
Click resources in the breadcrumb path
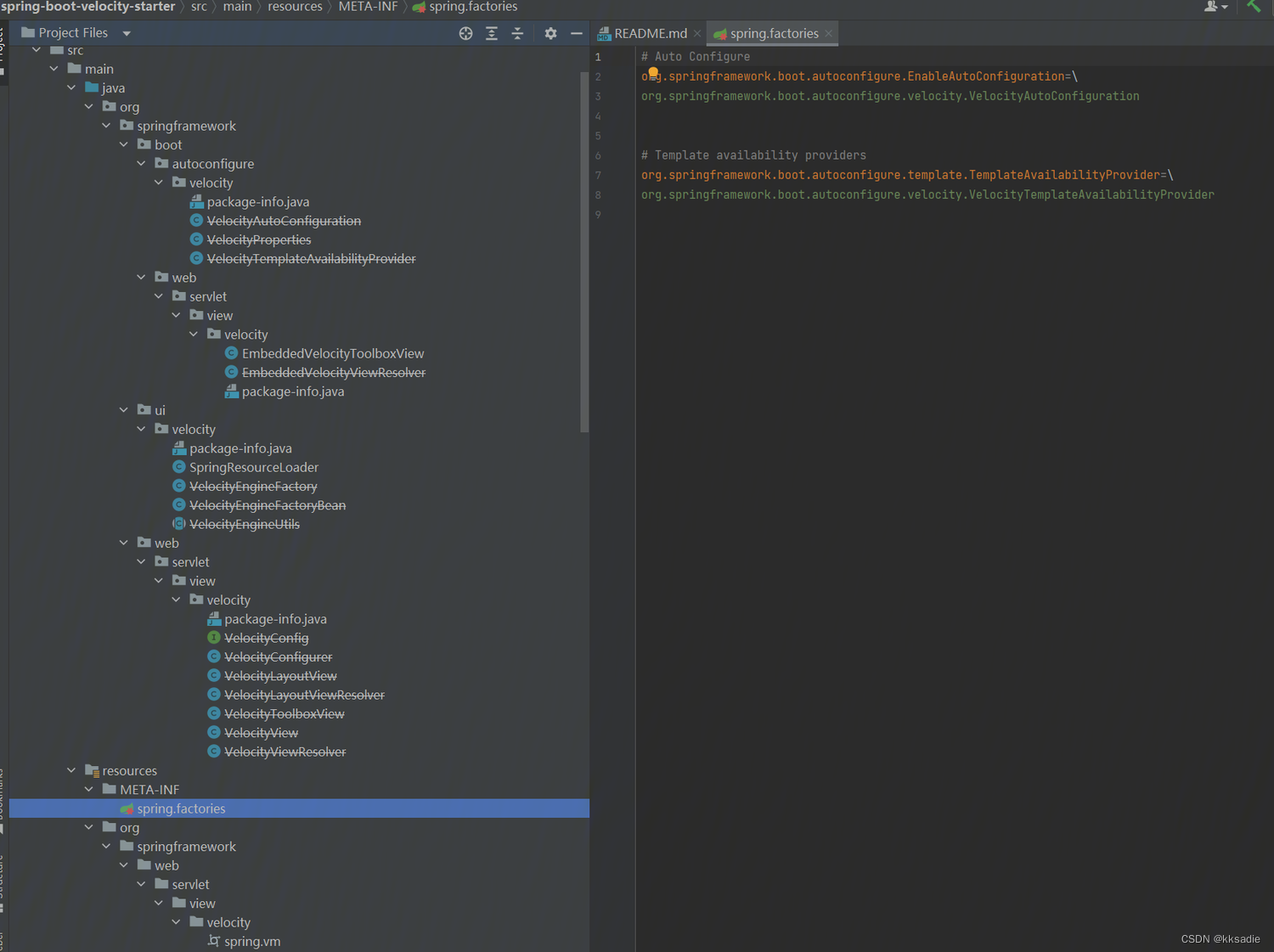(295, 7)
